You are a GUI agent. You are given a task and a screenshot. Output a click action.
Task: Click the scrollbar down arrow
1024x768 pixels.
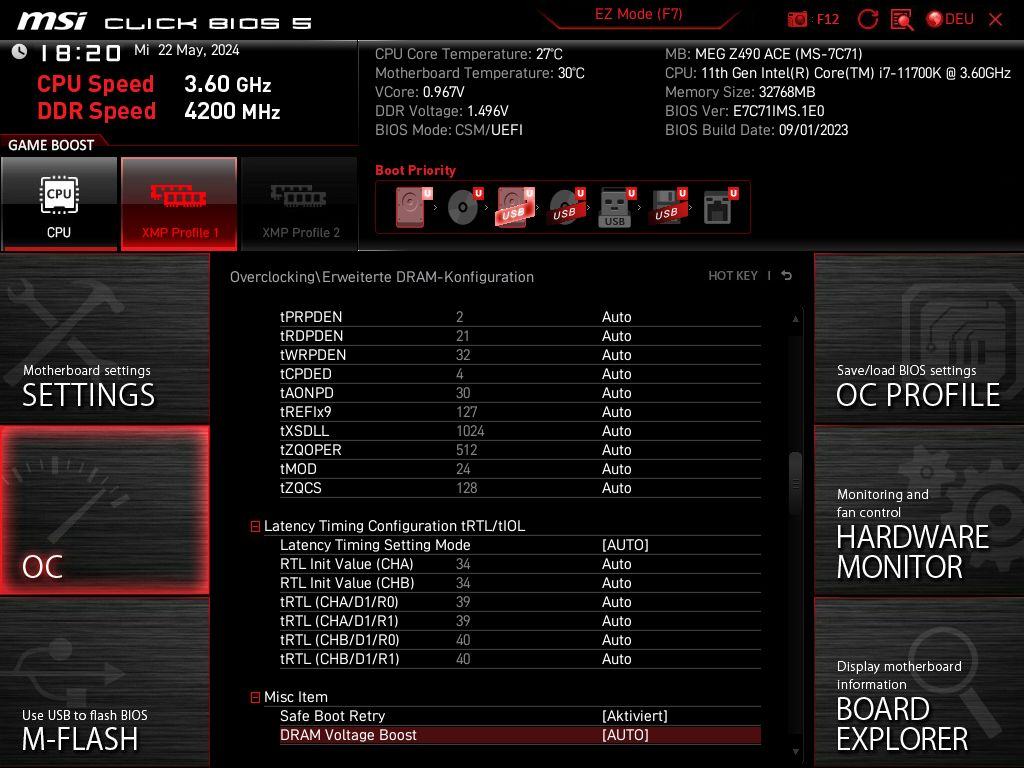pyautogui.click(x=795, y=752)
